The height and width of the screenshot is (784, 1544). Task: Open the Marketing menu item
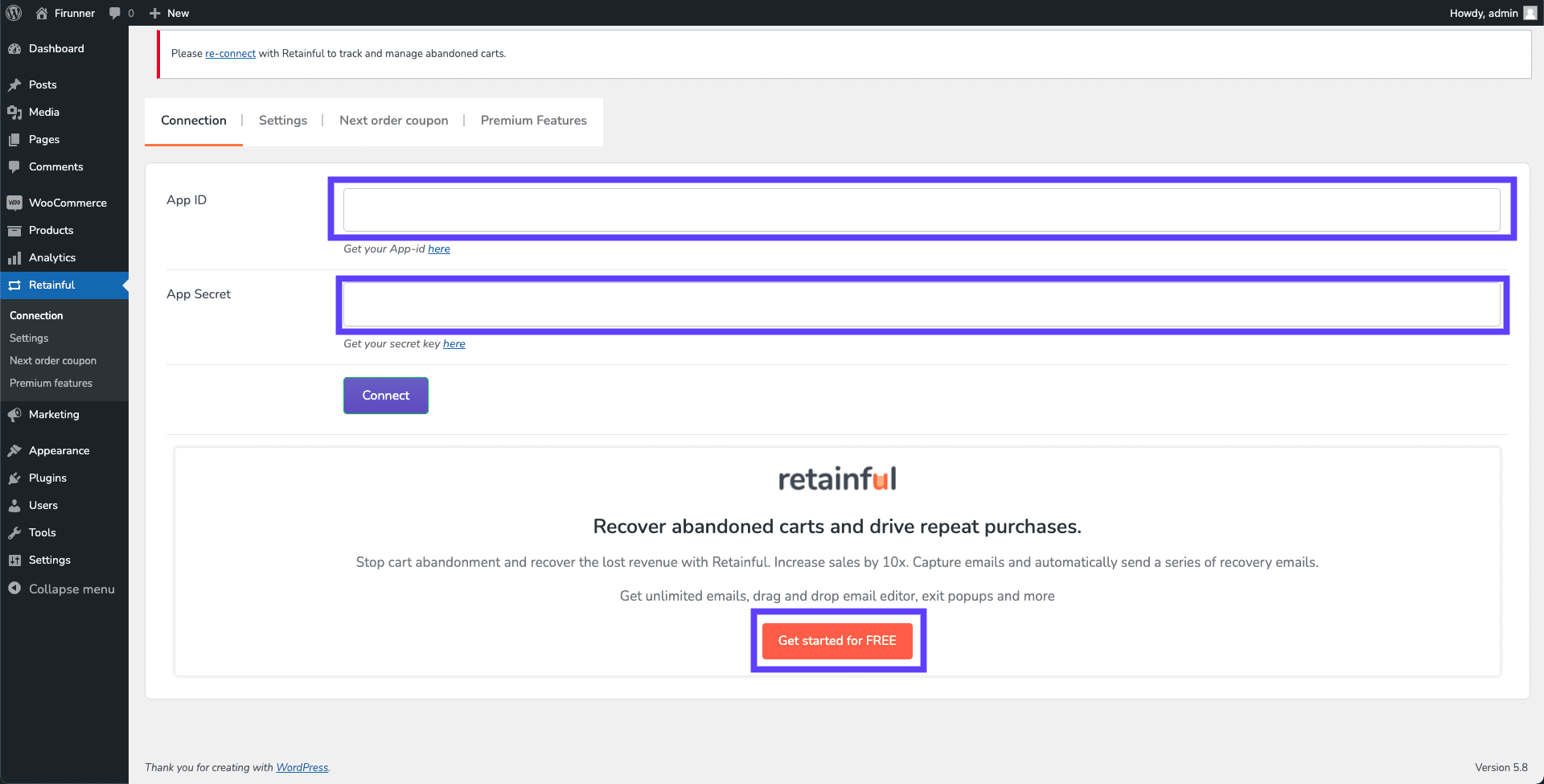64,415
